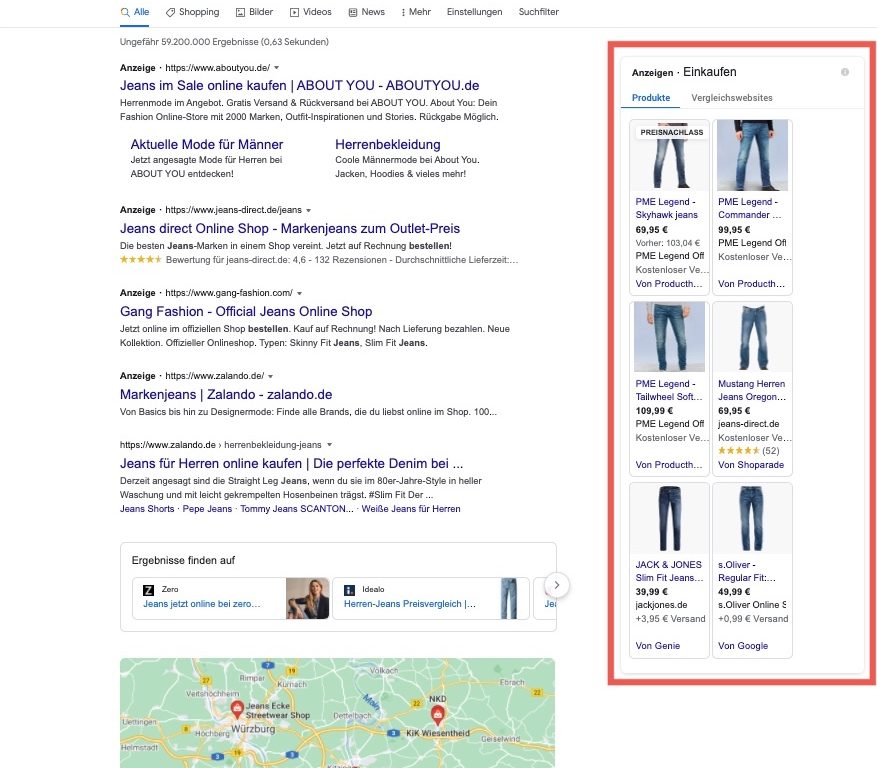The width and height of the screenshot is (877, 768).
Task: Switch to the News tab
Action: coord(366,12)
